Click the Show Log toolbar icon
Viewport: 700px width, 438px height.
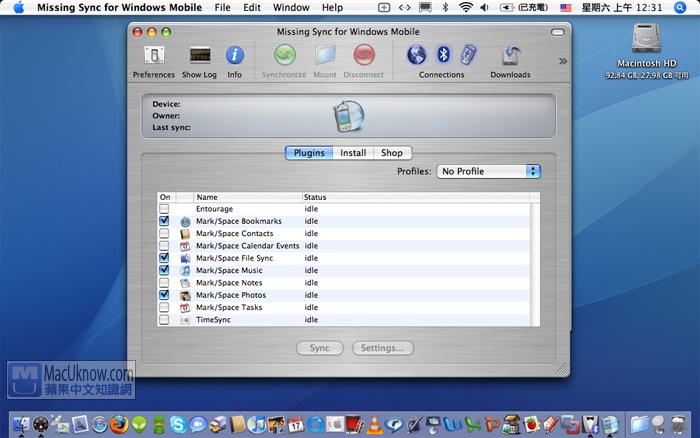pyautogui.click(x=199, y=62)
